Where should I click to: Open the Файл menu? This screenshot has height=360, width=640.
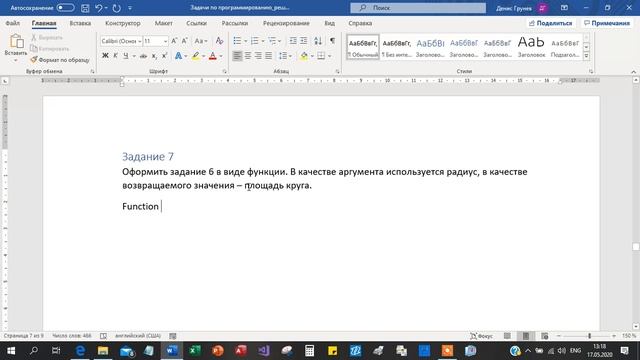coord(13,23)
